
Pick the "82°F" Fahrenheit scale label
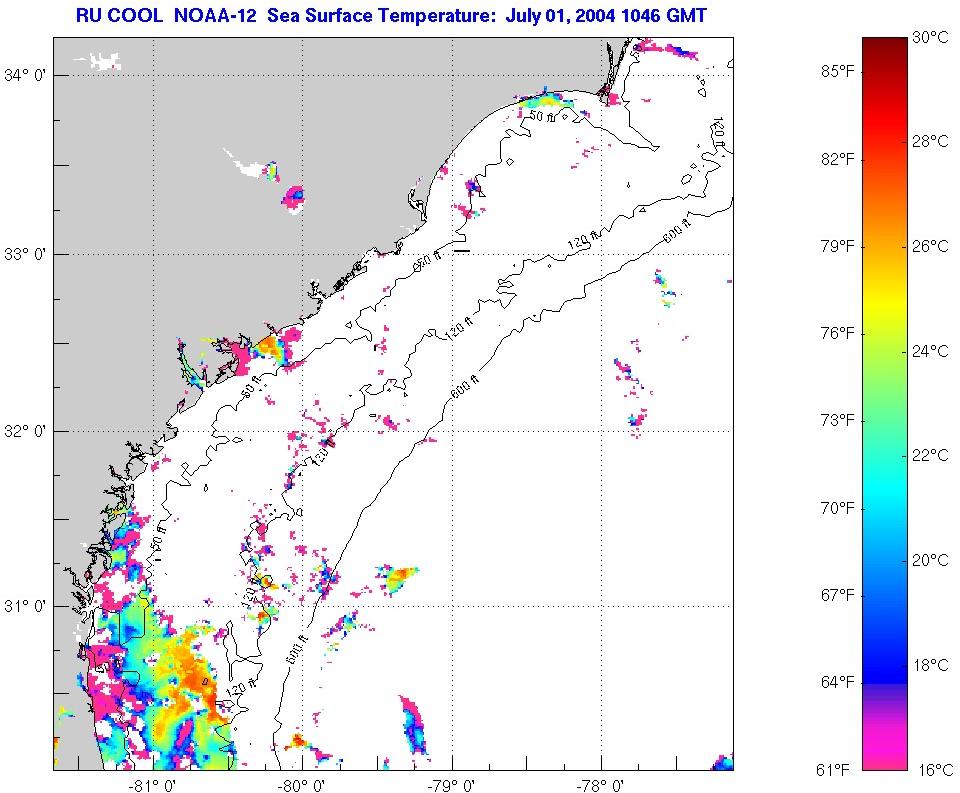click(838, 159)
